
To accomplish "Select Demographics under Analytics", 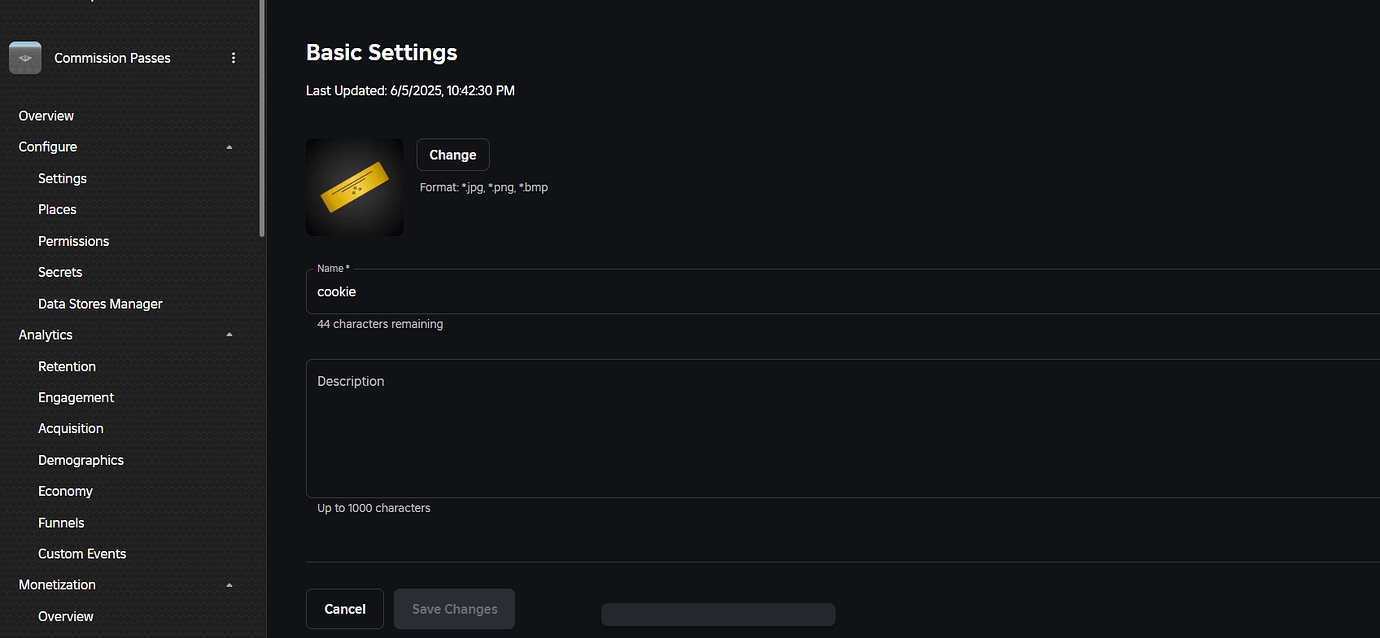I will coord(81,459).
